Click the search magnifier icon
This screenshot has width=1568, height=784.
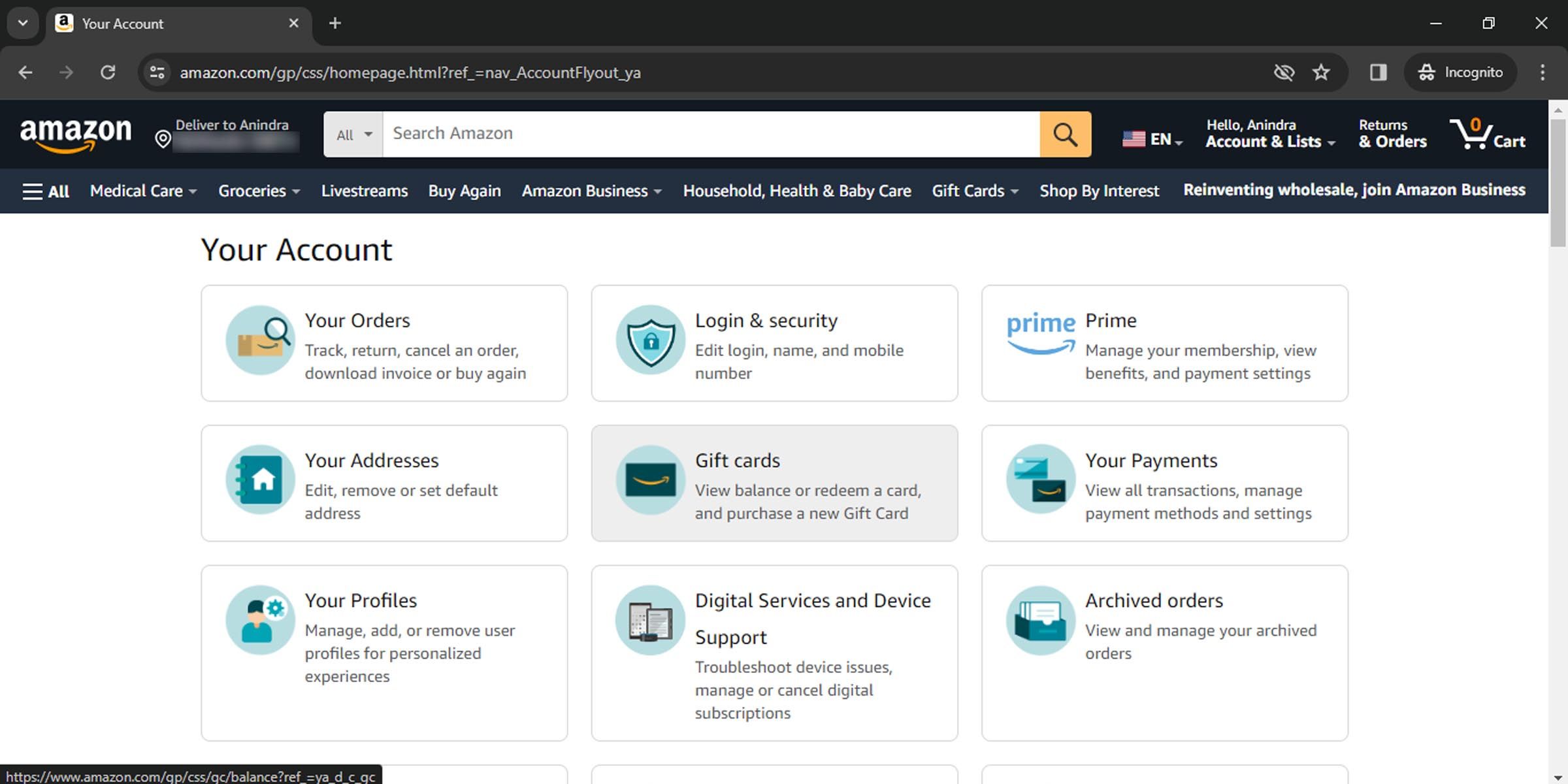(1065, 134)
